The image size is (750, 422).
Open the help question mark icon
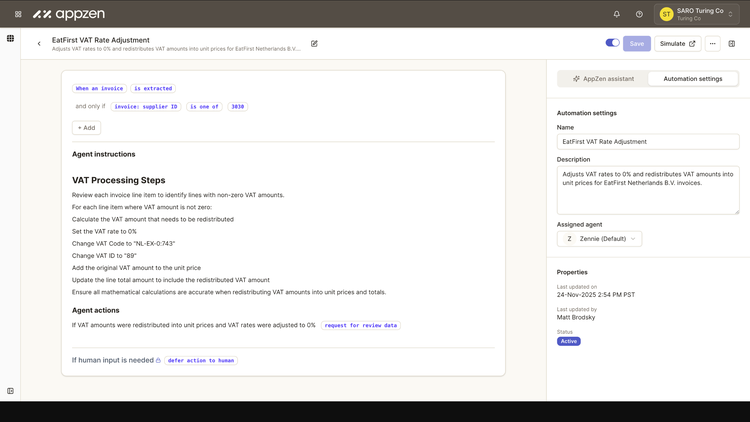tap(639, 14)
